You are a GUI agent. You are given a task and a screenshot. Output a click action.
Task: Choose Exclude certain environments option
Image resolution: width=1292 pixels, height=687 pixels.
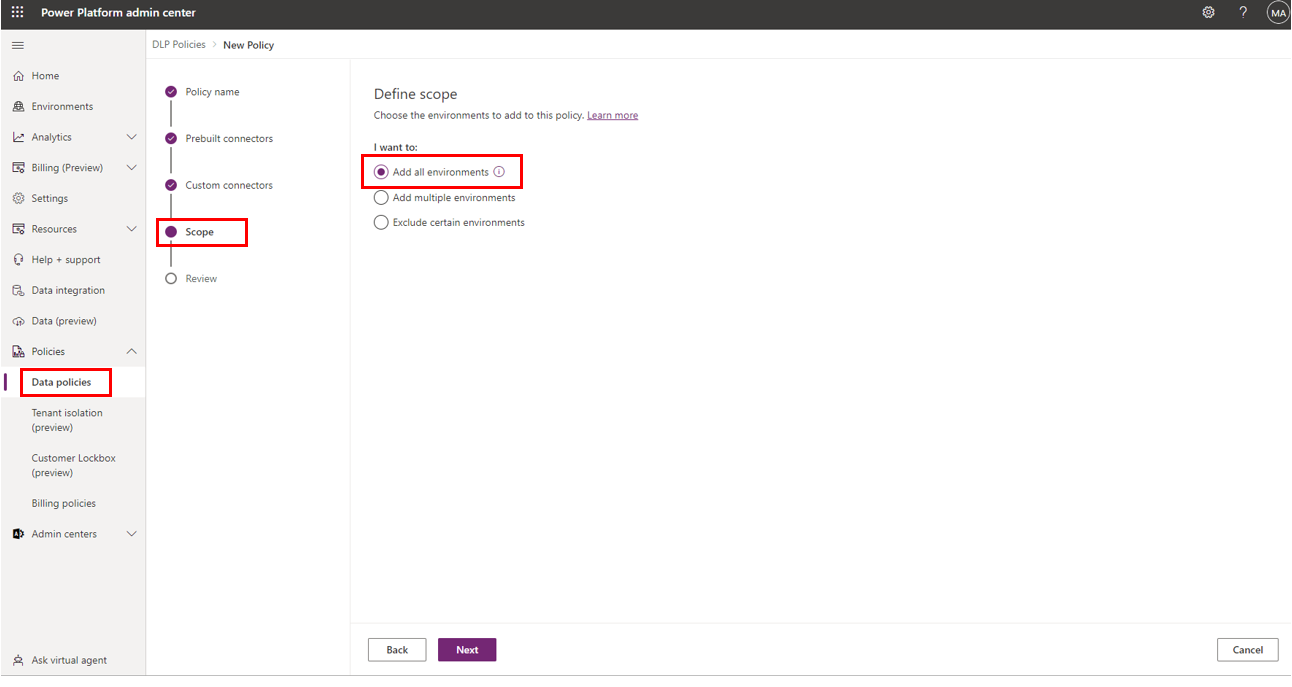point(449,223)
